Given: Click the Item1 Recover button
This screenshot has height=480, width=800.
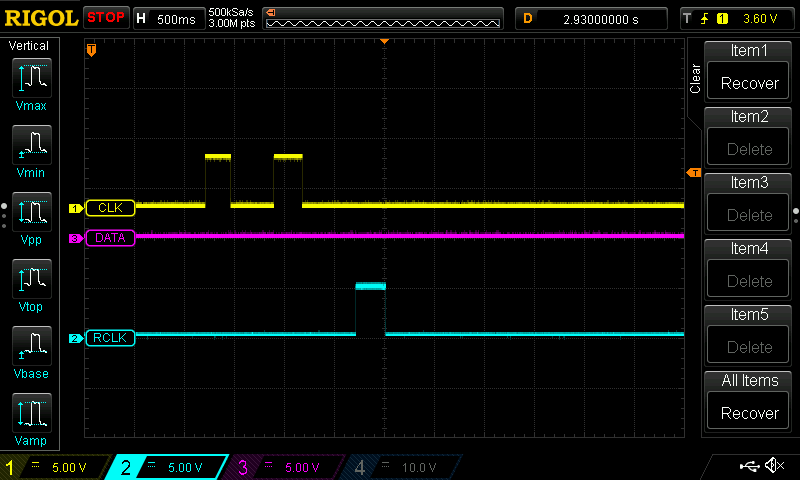Looking at the screenshot, I should tap(749, 83).
